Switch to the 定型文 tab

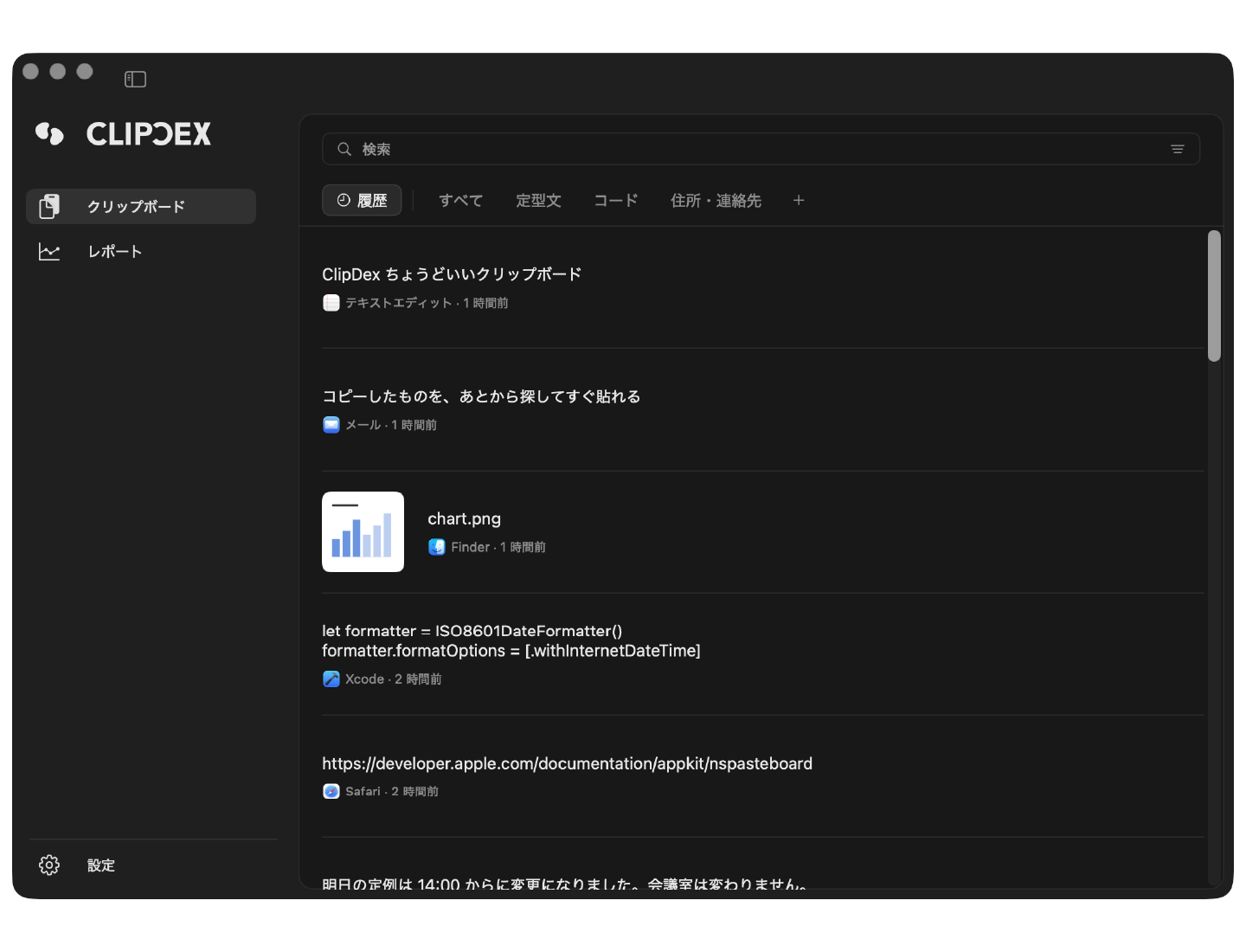point(538,201)
